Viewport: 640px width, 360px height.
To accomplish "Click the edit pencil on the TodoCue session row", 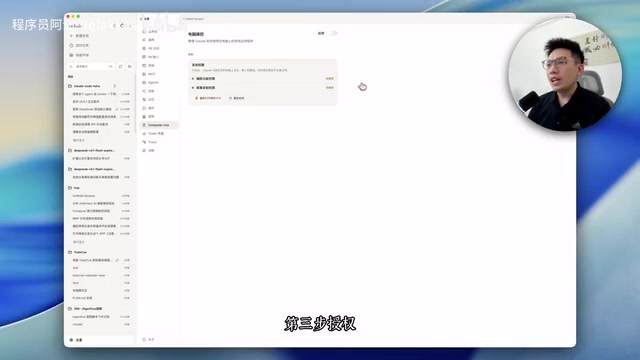I will [117, 260].
